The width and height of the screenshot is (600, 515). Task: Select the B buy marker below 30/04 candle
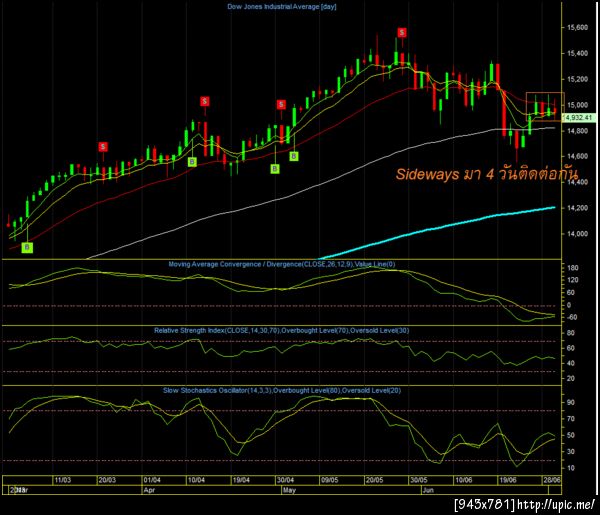[x=275, y=169]
